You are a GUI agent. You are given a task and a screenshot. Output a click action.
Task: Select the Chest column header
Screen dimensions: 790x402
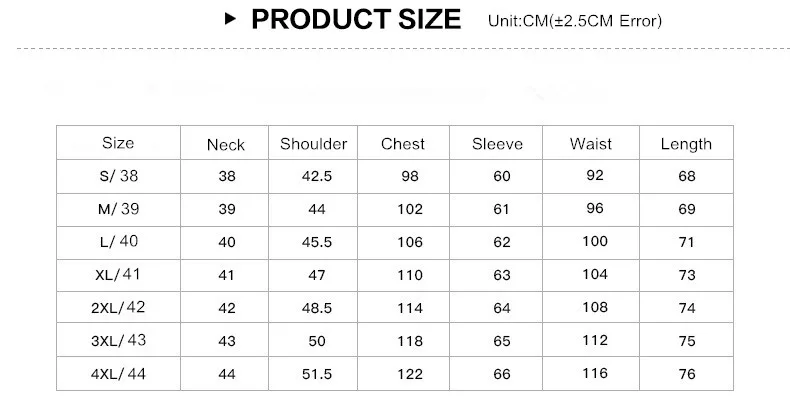click(x=403, y=144)
